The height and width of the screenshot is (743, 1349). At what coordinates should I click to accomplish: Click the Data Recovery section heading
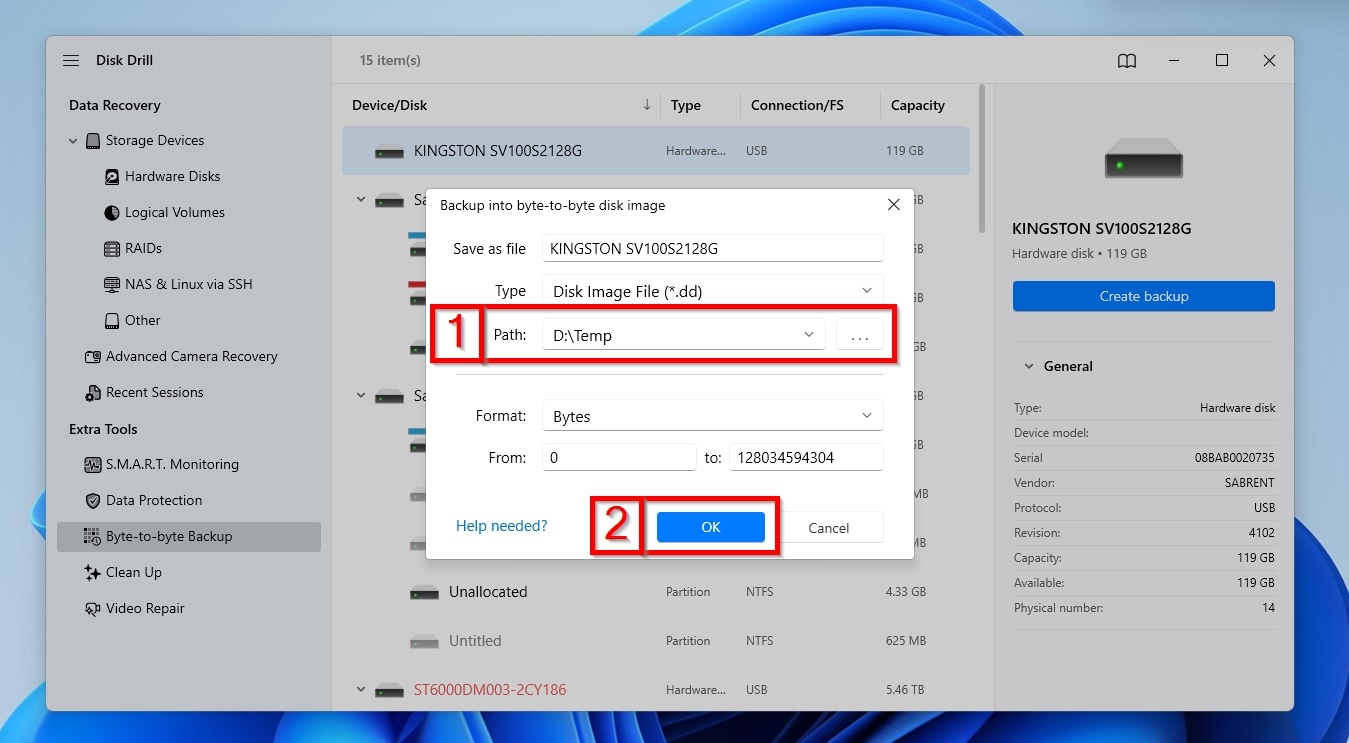click(x=115, y=106)
